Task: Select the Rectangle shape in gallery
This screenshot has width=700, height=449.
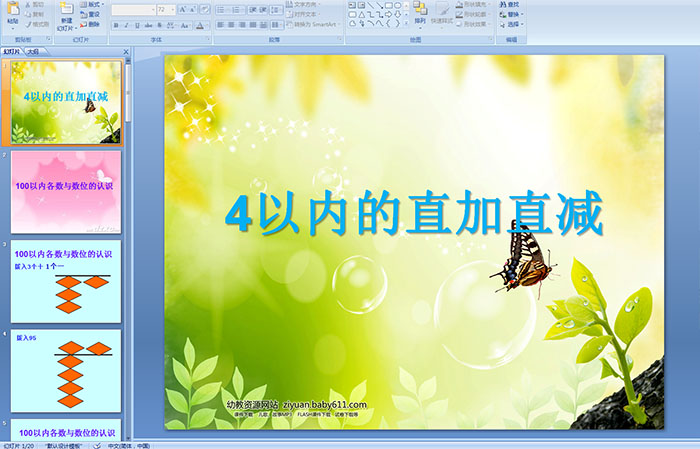Action: (x=389, y=5)
